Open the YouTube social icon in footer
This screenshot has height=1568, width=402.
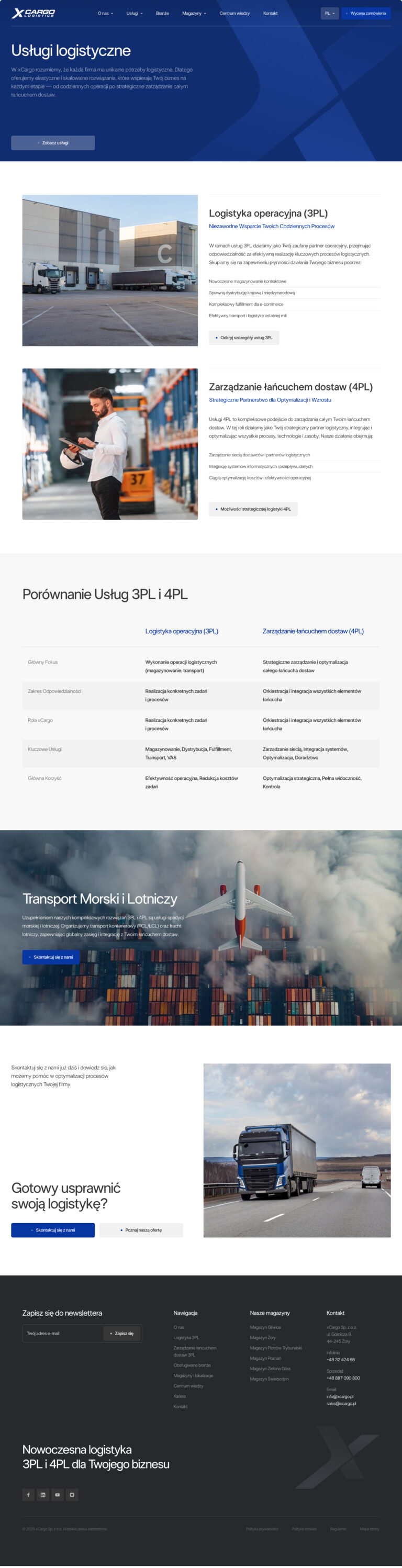(x=57, y=1494)
